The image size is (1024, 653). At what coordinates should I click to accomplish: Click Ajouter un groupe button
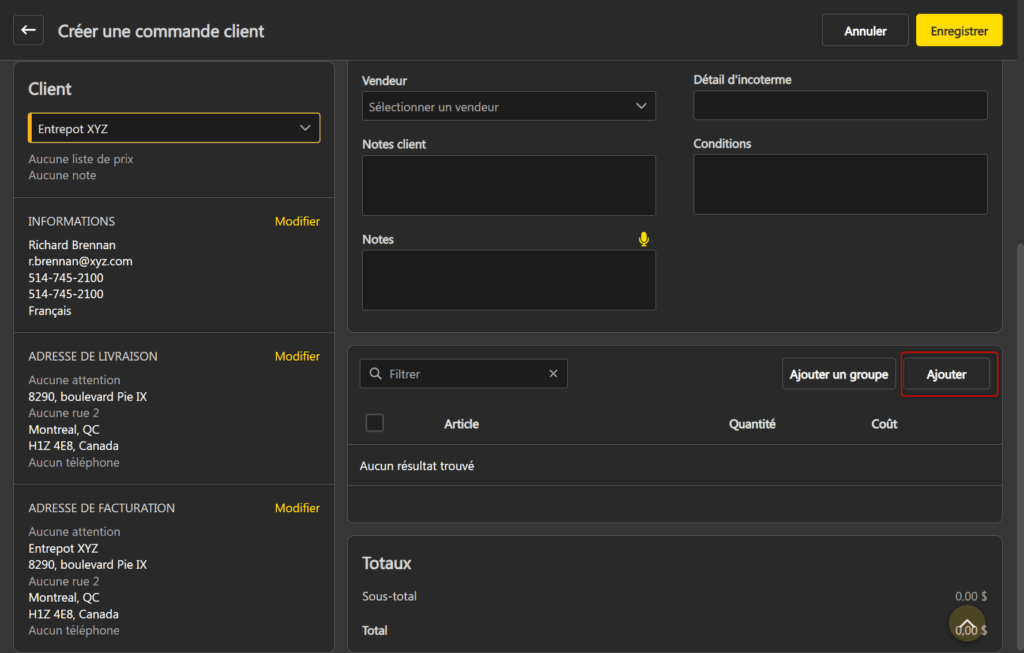point(838,374)
